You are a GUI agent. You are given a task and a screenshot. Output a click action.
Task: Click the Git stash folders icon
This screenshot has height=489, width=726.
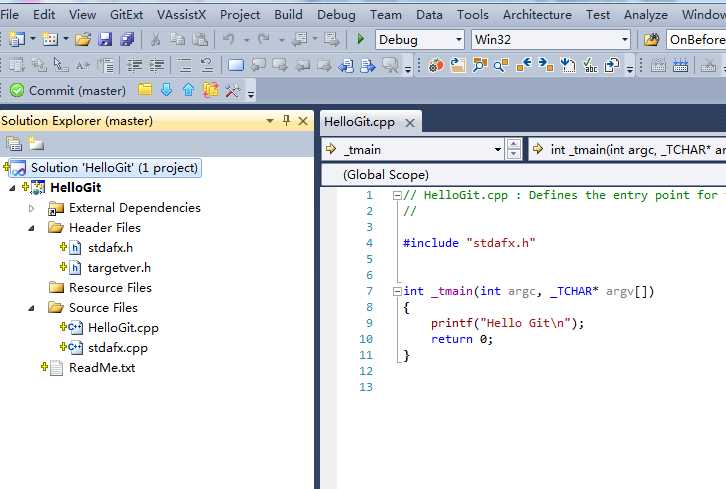click(211, 89)
